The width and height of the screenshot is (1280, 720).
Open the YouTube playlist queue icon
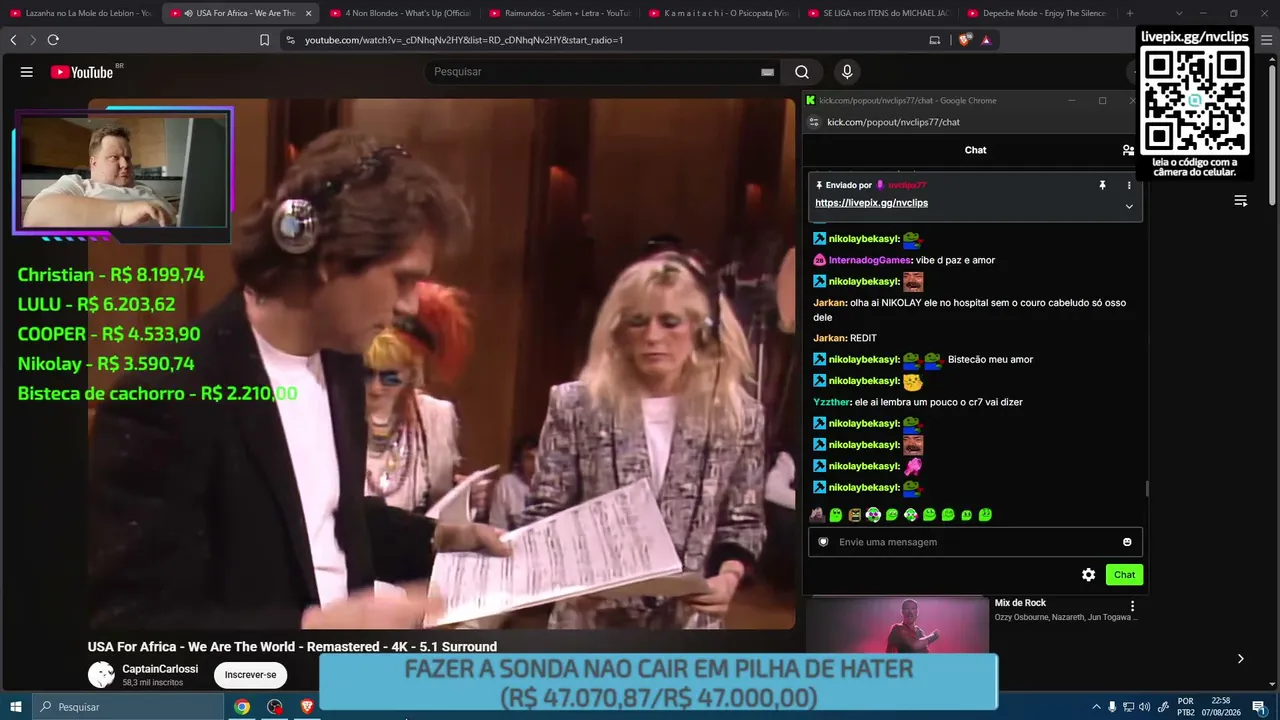point(1240,201)
